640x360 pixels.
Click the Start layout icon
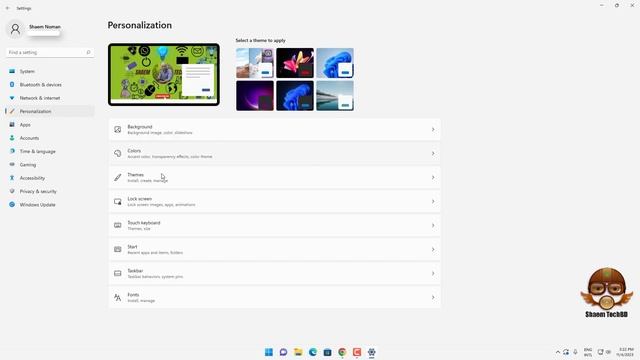(x=118, y=249)
